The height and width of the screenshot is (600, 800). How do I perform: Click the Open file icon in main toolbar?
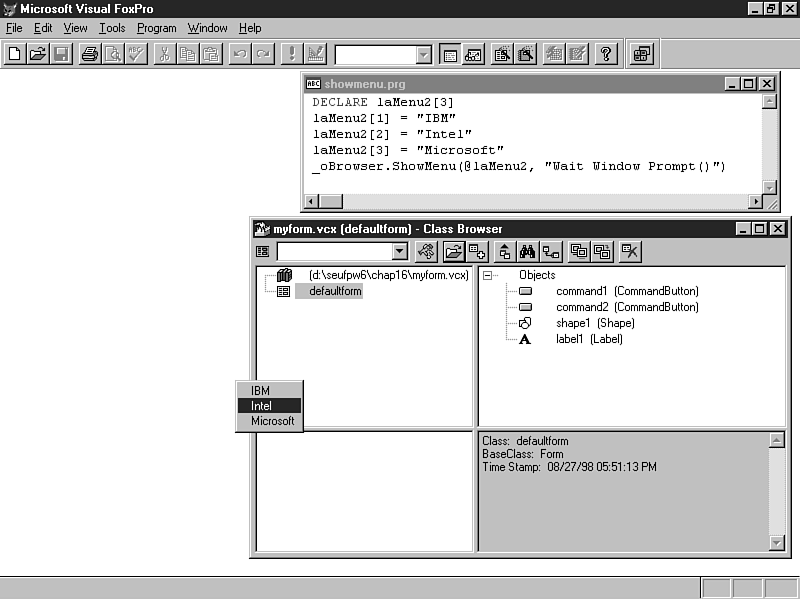(38, 54)
